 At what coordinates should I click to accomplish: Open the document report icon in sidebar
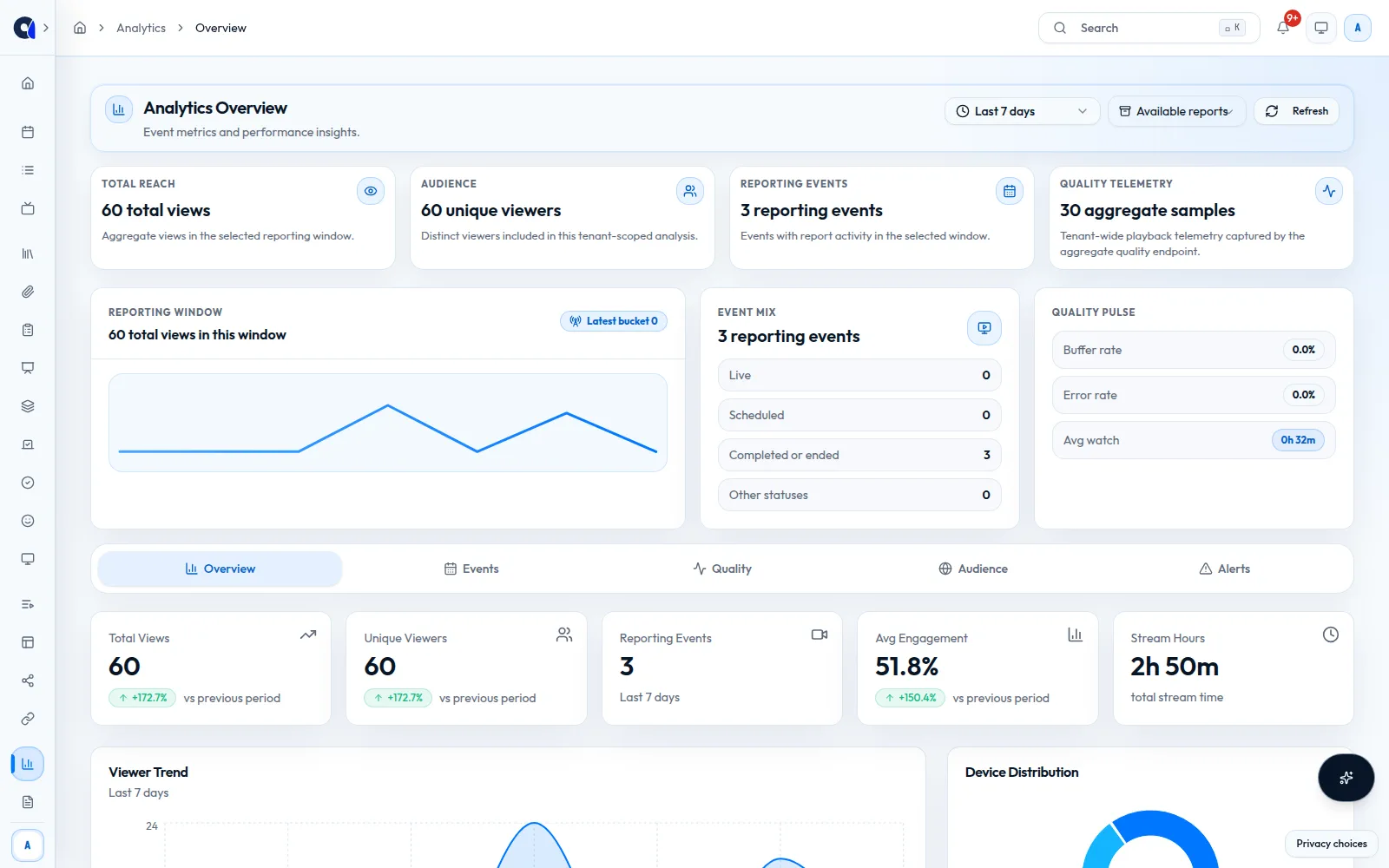point(28,802)
